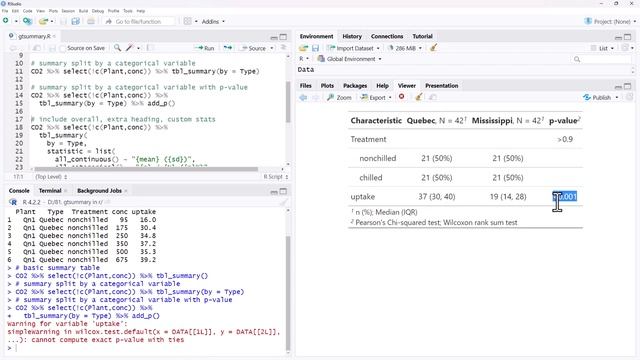Select the gtsummary.R editor tab
640x360 pixels.
click(x=33, y=36)
